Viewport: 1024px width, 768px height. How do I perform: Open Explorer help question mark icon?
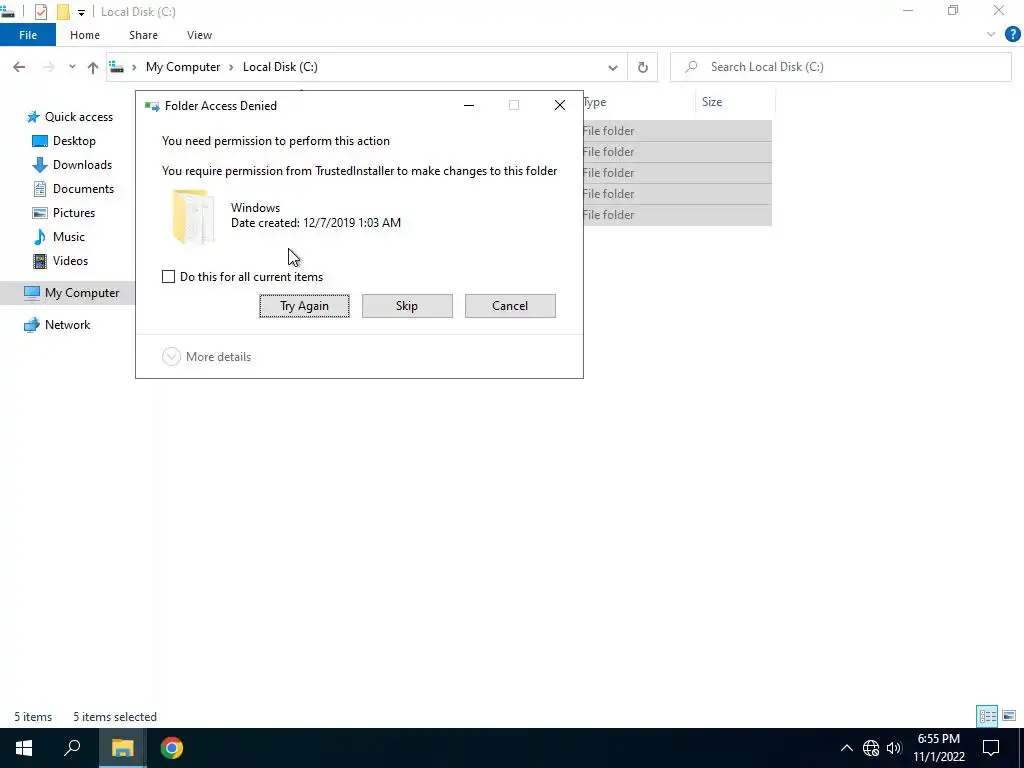1012,35
